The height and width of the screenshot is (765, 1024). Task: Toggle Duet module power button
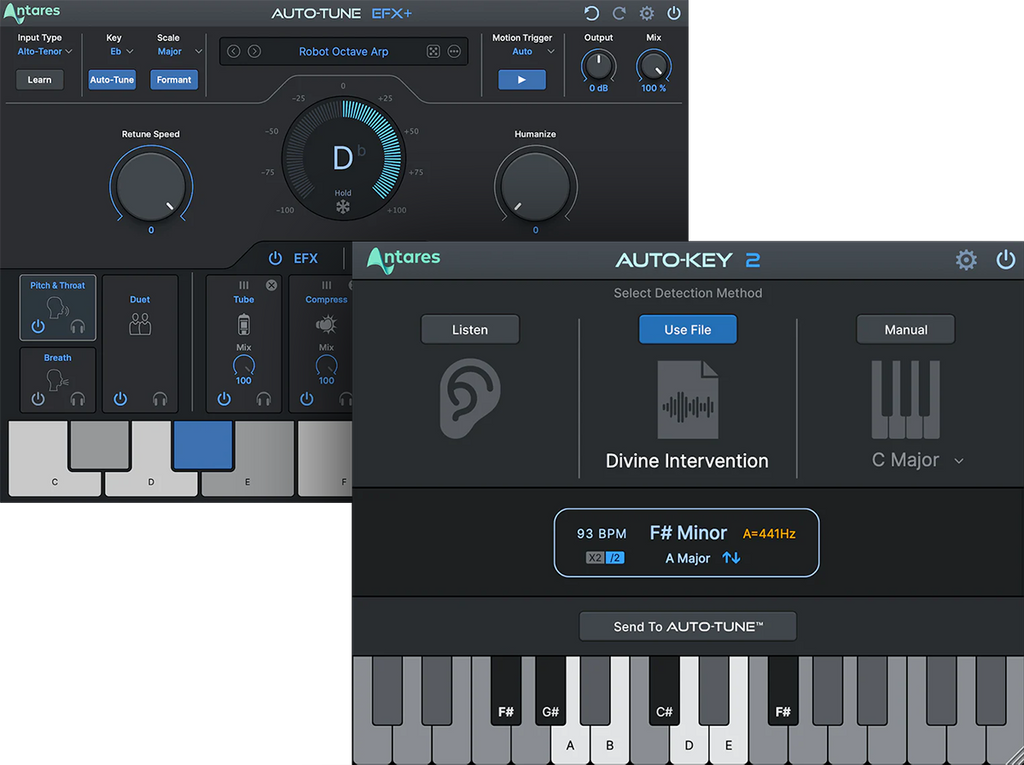click(120, 399)
